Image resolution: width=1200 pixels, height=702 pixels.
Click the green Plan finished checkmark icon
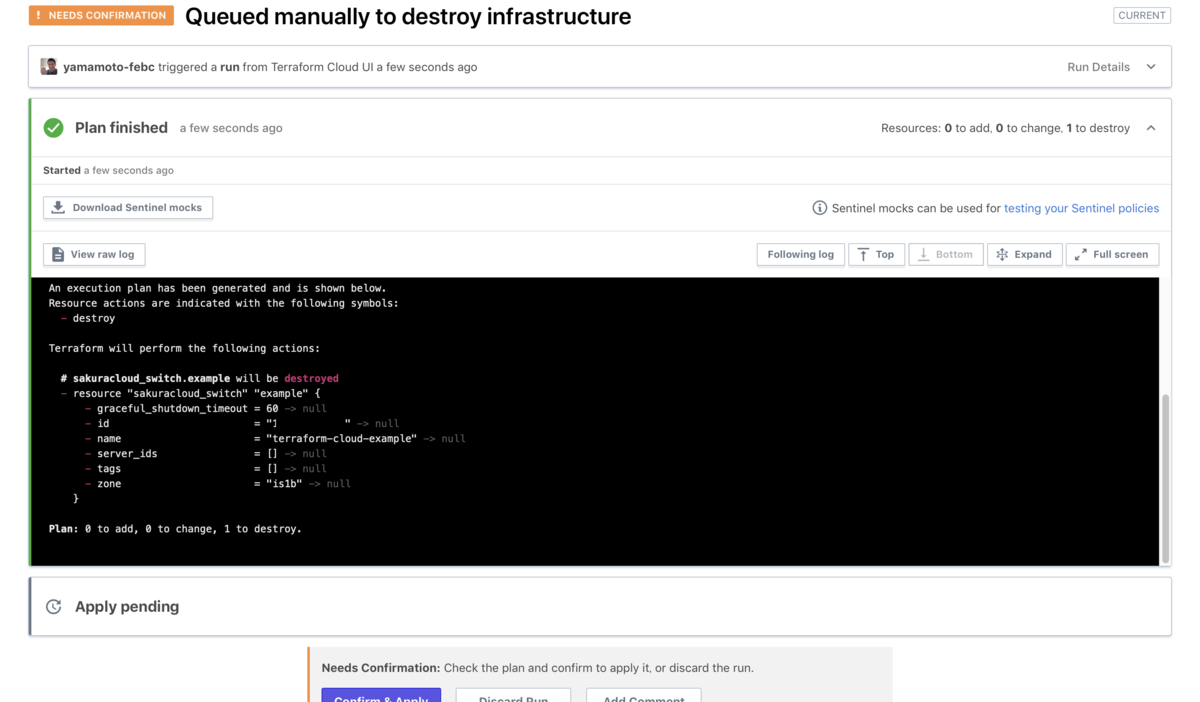pyautogui.click(x=54, y=128)
